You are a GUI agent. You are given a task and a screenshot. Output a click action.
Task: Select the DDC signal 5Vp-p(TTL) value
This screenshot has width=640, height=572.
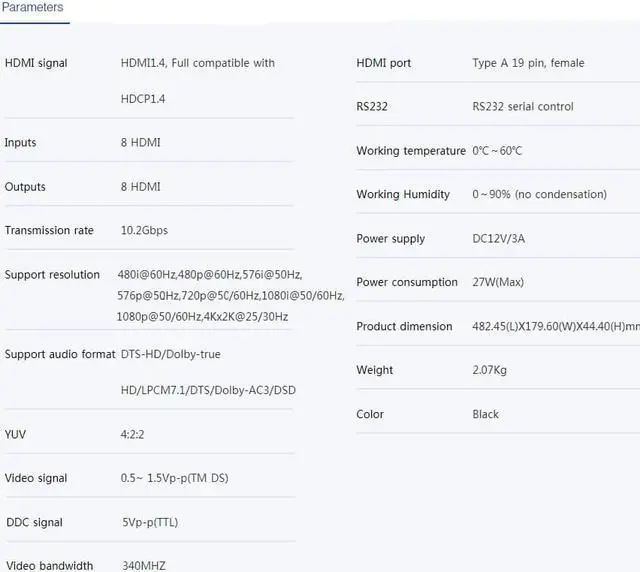[x=150, y=522]
